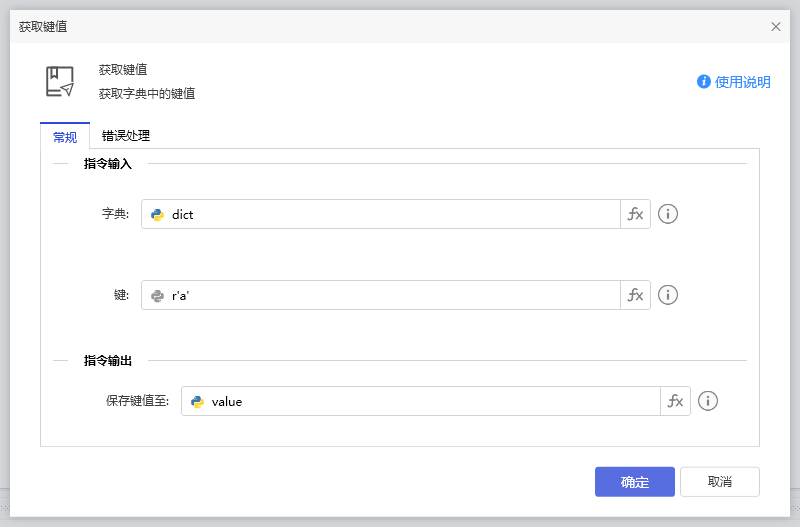This screenshot has height=527, width=800.
Task: Click the 获取键值 book icon
Action: click(x=60, y=81)
